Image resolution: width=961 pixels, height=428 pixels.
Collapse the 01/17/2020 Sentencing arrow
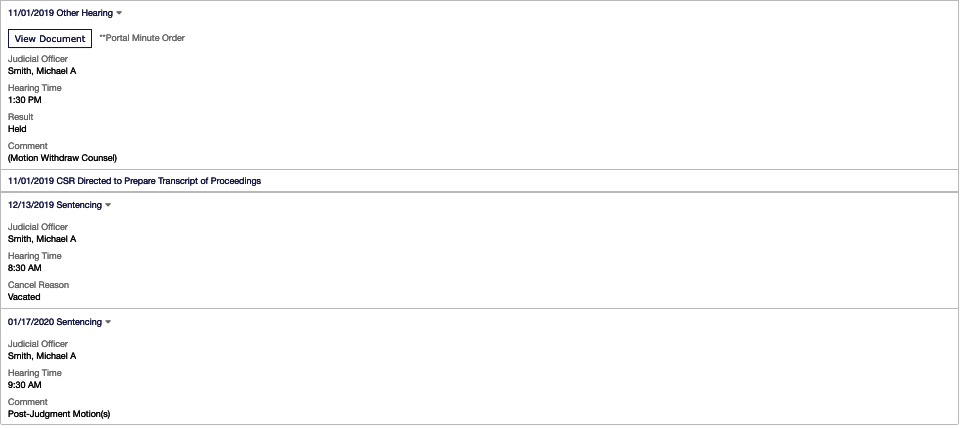(108, 323)
